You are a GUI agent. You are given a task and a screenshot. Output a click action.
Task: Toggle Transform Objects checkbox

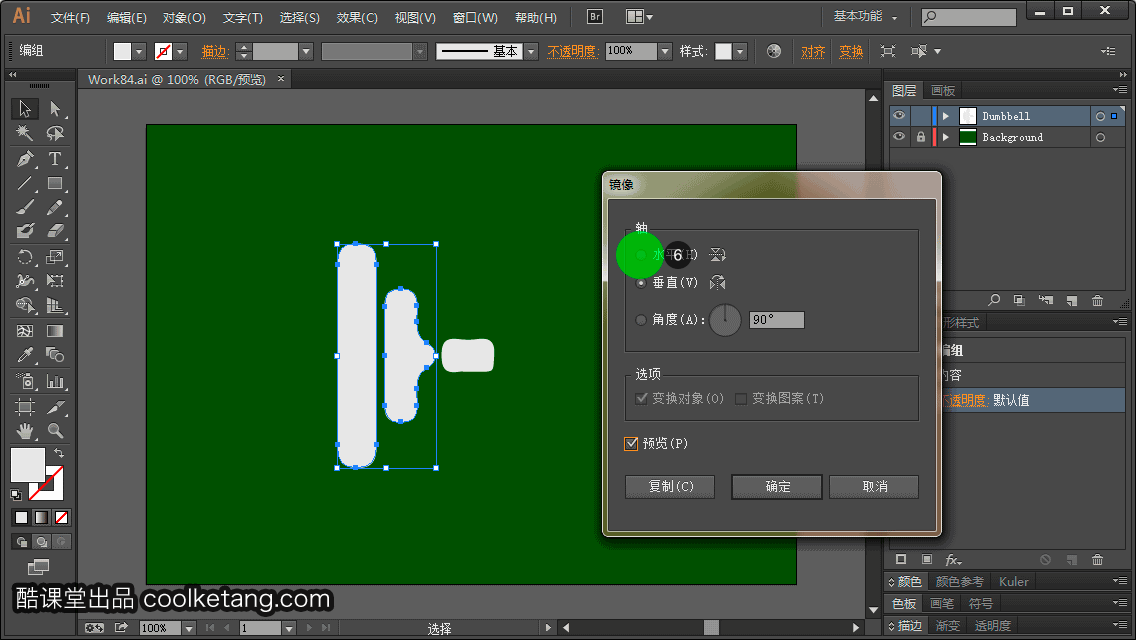641,399
